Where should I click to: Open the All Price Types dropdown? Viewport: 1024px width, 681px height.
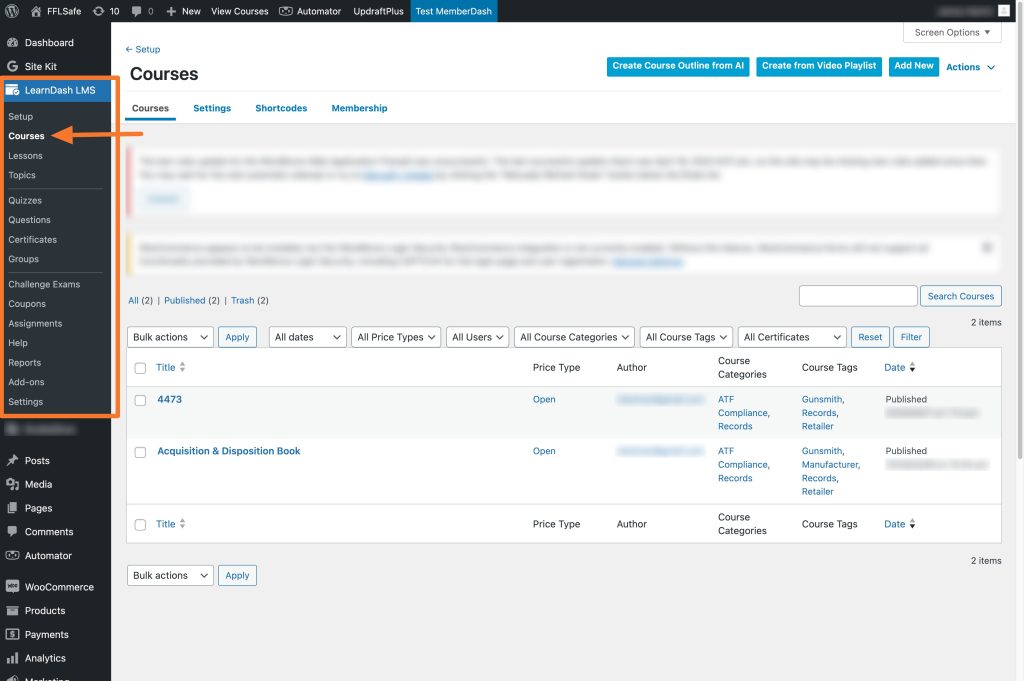tap(396, 337)
